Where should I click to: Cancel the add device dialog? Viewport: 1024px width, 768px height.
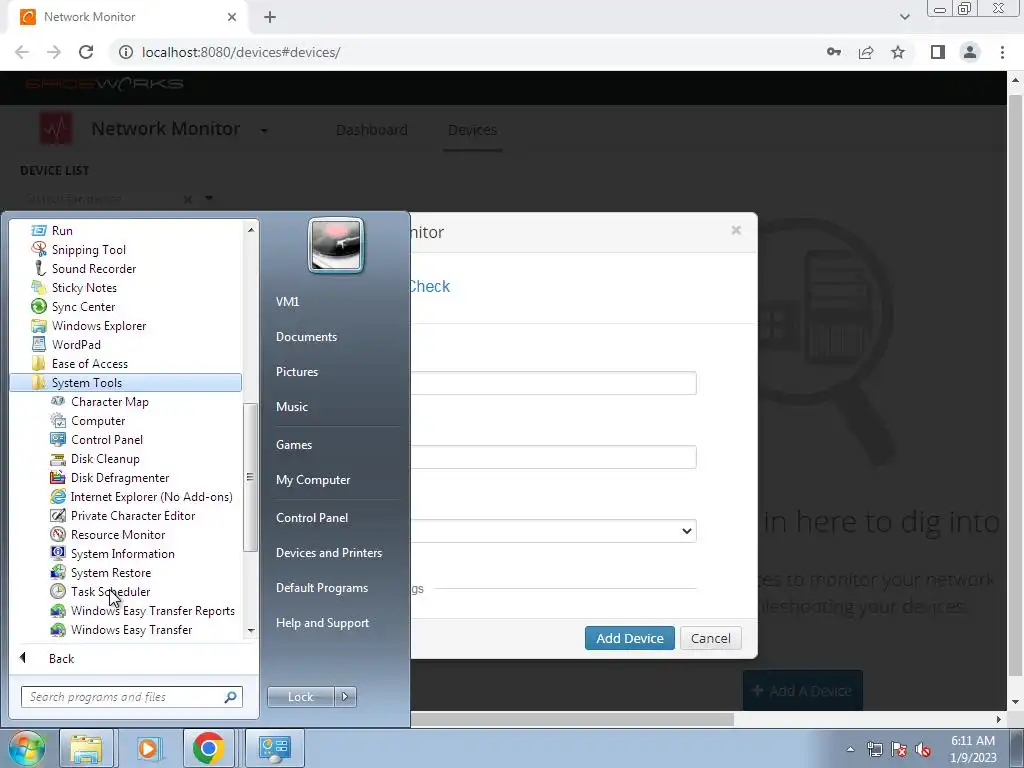click(711, 638)
